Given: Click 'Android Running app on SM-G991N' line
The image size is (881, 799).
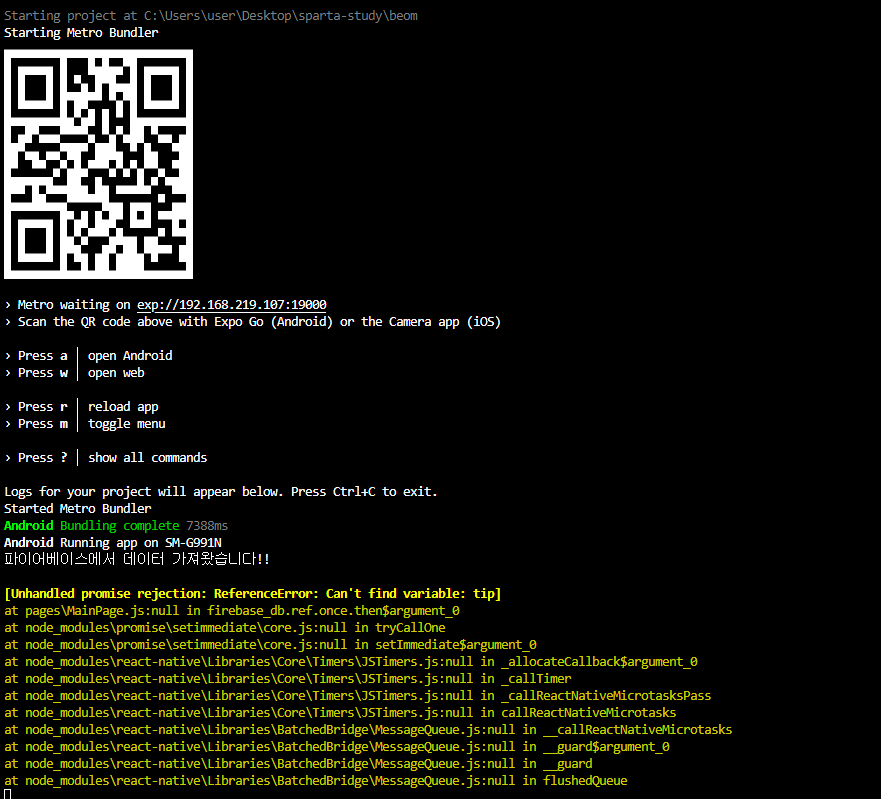Looking at the screenshot, I should [112, 543].
